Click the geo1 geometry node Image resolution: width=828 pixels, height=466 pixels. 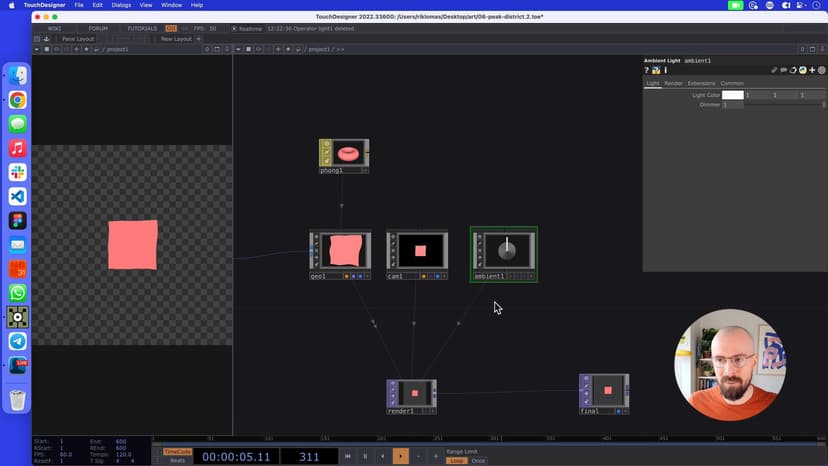[x=344, y=251]
